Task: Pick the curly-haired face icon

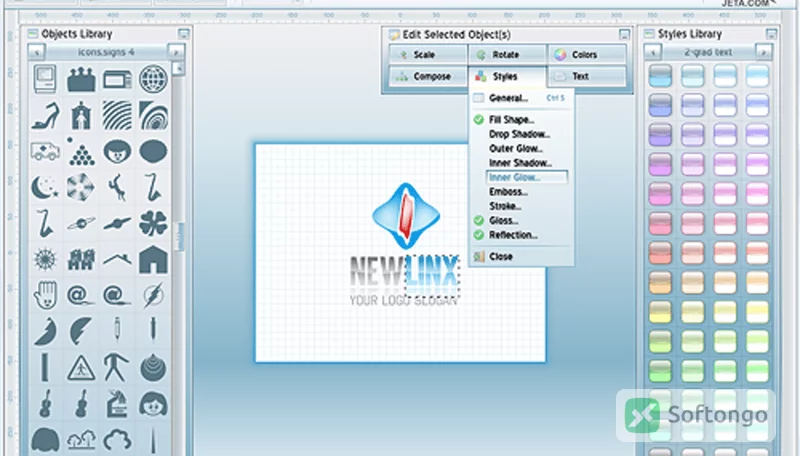Action: point(117,151)
